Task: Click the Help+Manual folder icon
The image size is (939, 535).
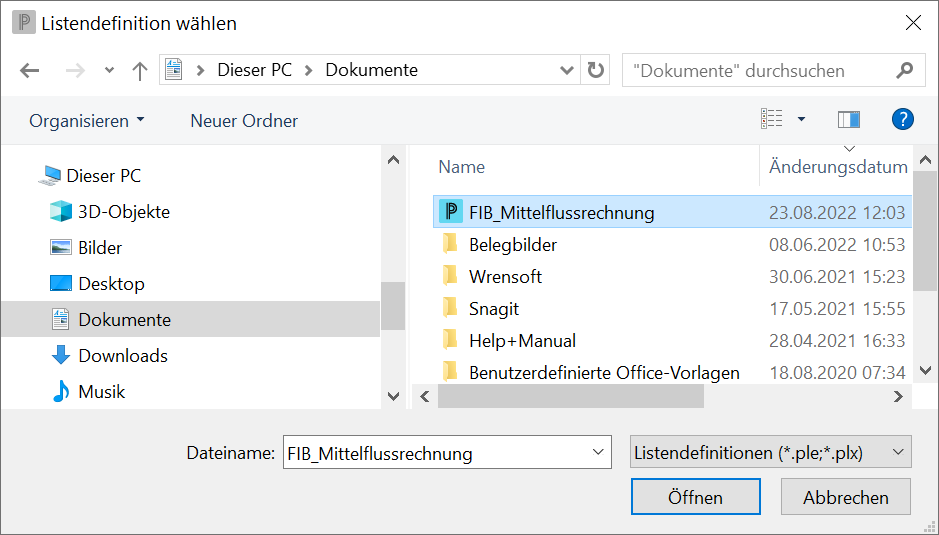Action: [x=450, y=340]
